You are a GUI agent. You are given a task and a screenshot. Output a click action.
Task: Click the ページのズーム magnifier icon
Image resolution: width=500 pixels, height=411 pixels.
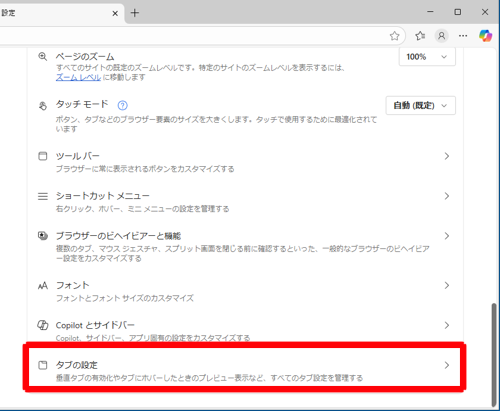coord(42,56)
